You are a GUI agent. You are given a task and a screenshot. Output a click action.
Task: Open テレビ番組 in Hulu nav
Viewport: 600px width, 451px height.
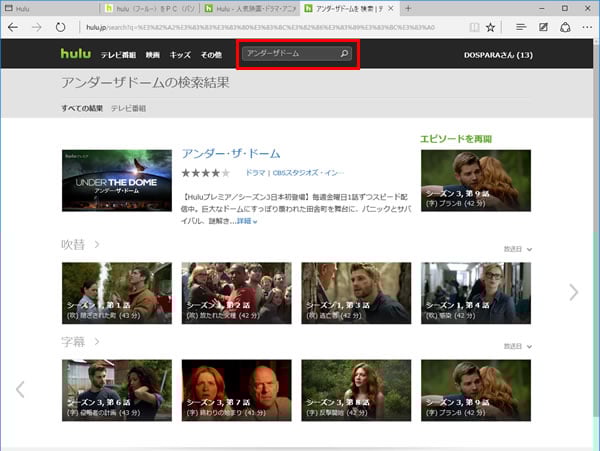point(118,55)
